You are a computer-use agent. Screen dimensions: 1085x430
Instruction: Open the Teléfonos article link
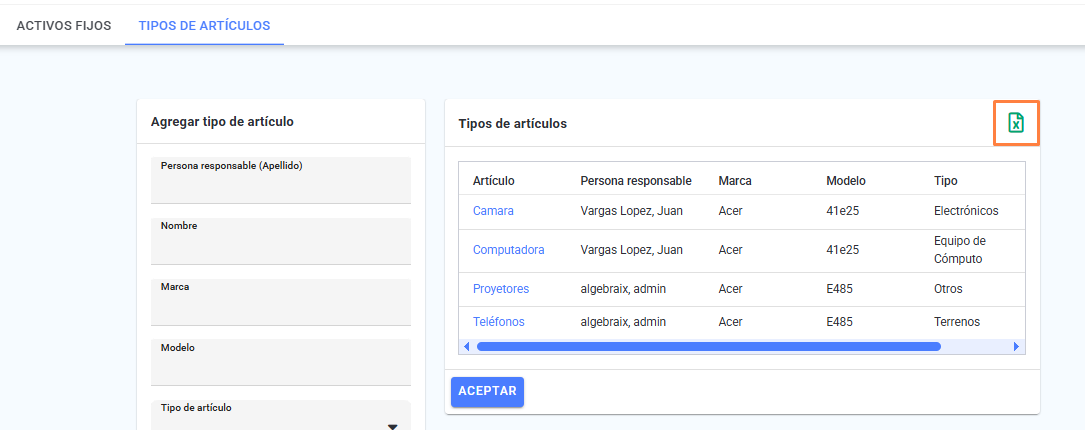(499, 322)
